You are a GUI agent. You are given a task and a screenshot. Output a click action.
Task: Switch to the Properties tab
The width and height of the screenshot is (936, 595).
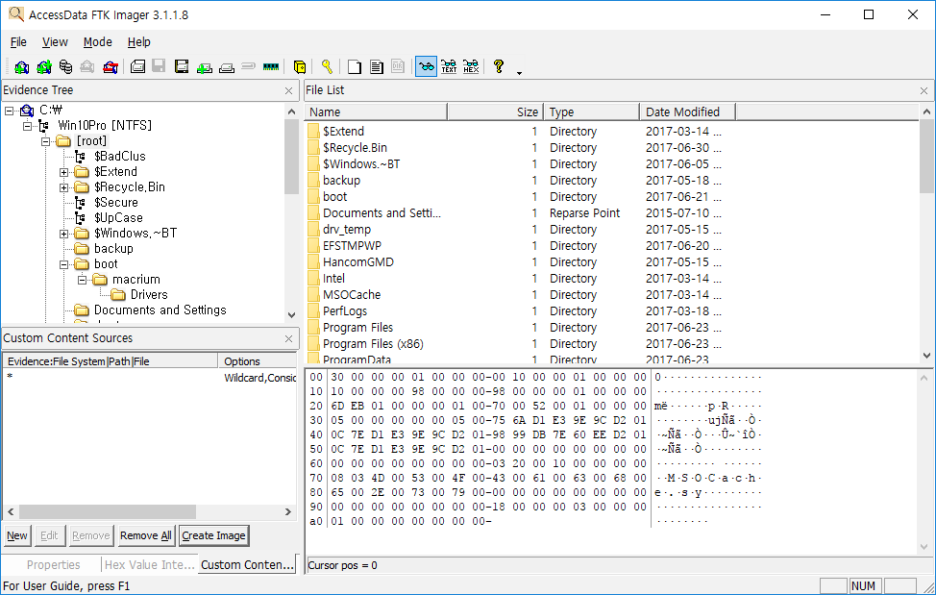[x=53, y=565]
